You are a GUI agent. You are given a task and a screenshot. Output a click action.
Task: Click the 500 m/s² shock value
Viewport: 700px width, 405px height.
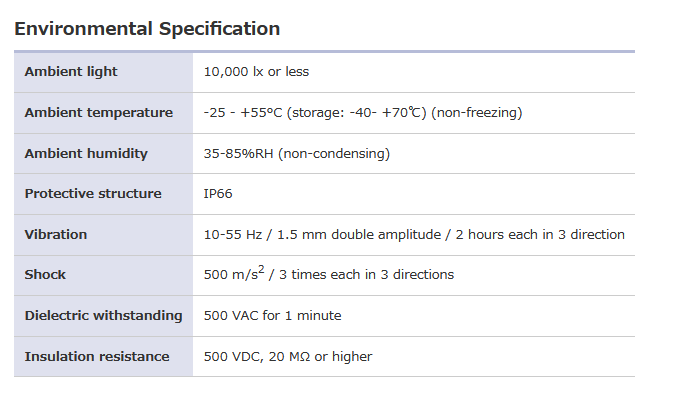click(x=234, y=273)
